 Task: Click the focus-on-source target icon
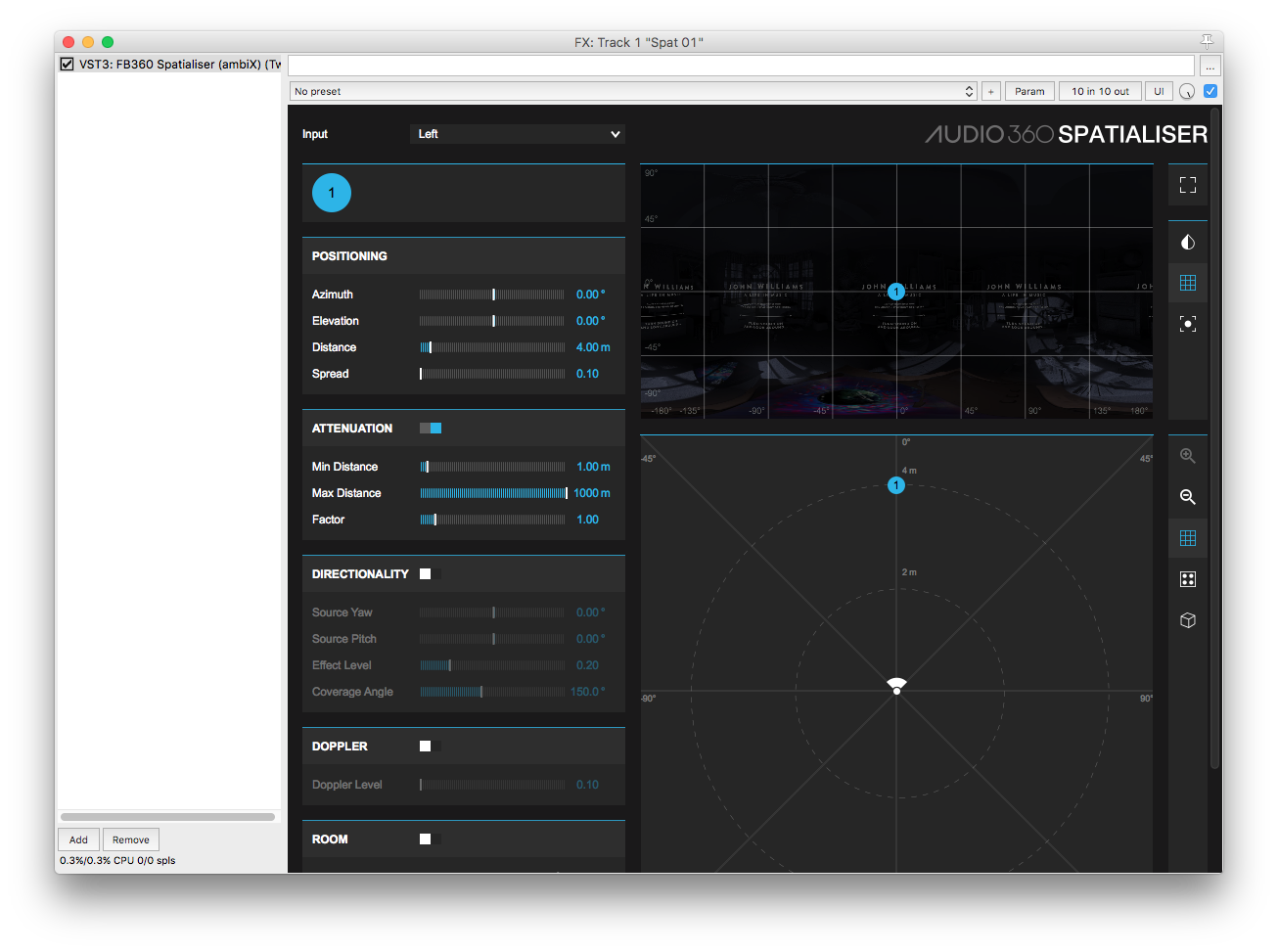click(x=1188, y=324)
